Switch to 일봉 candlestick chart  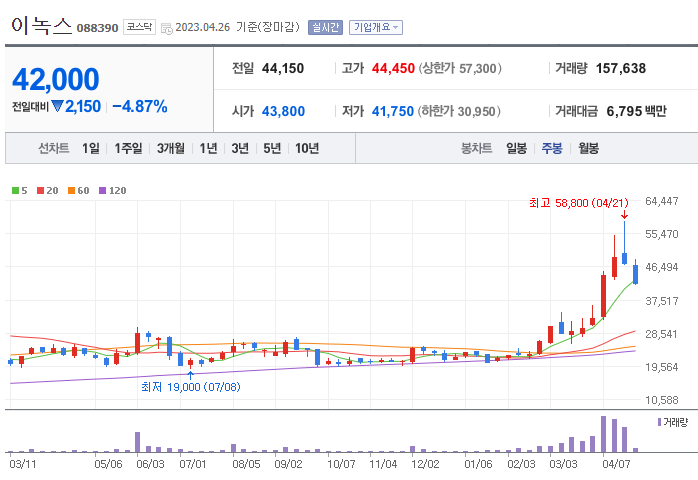click(516, 148)
